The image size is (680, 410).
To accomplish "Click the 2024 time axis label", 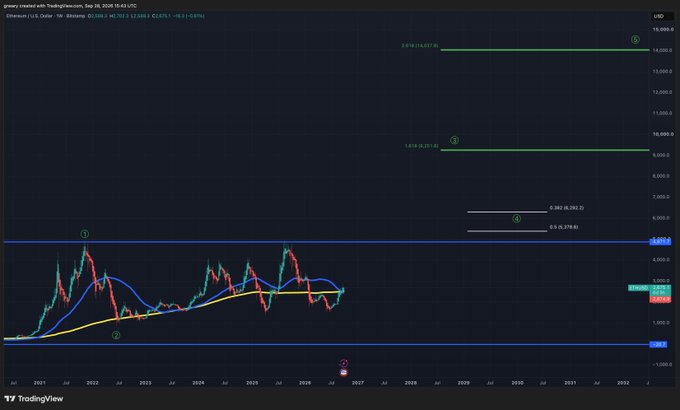I will (198, 383).
